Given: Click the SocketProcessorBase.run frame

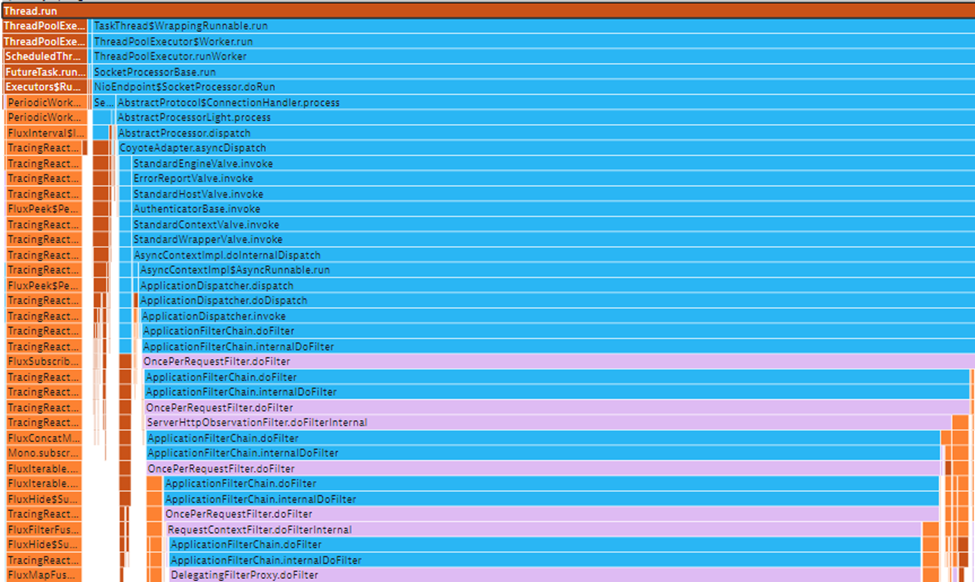Looking at the screenshot, I should [530, 72].
